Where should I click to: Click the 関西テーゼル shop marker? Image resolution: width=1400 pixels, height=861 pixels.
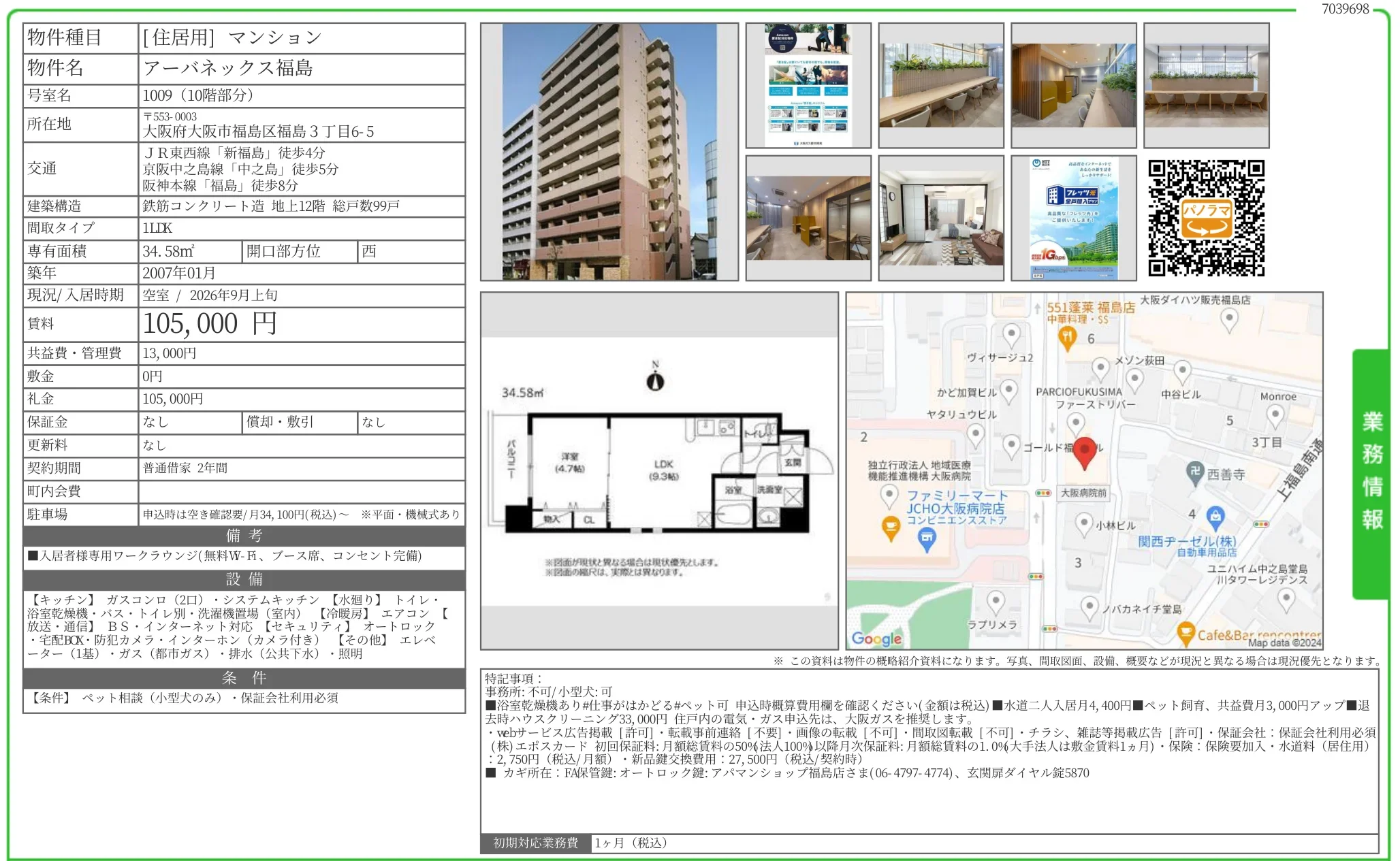[x=1215, y=519]
